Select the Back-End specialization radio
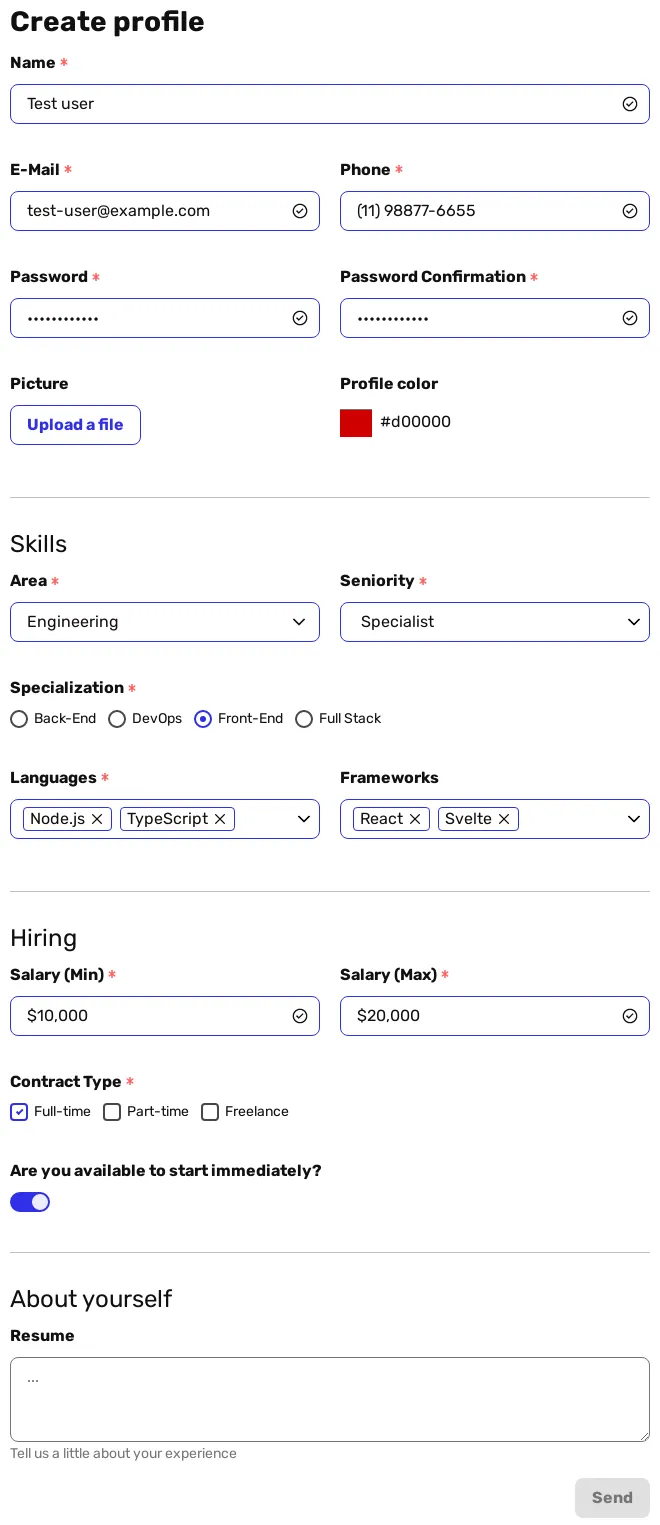This screenshot has width=660, height=1525. coord(19,719)
